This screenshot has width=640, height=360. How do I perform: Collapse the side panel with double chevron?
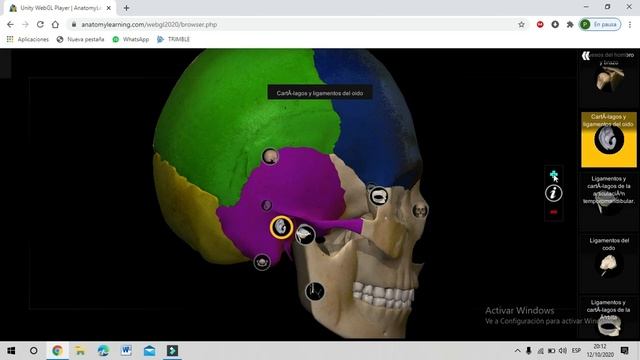[x=586, y=56]
